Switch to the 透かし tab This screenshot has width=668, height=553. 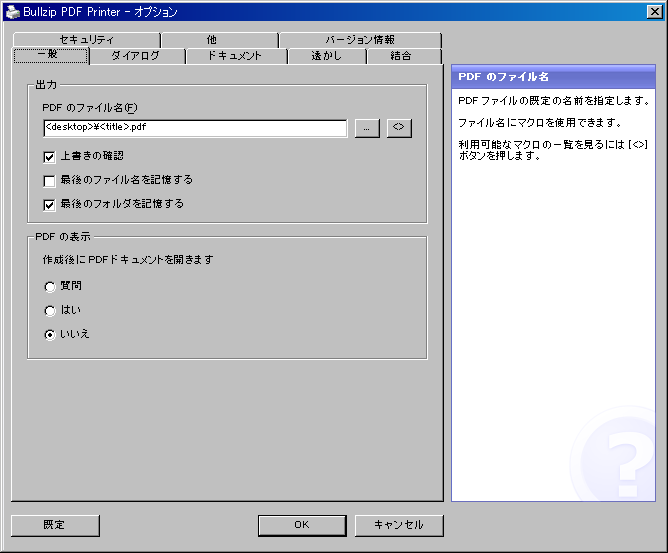[x=325, y=56]
